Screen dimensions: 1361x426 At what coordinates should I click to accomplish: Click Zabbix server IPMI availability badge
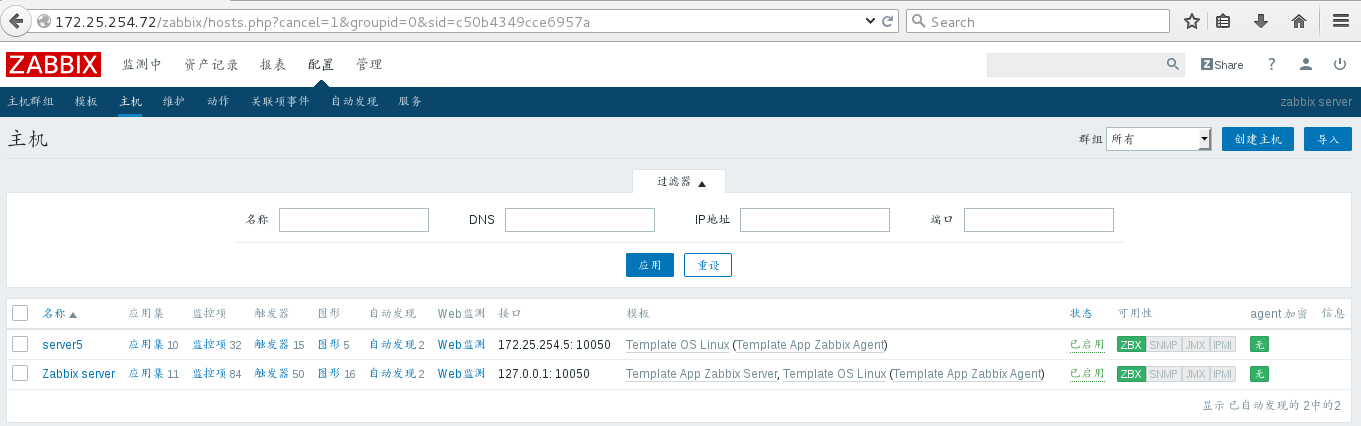[x=1223, y=373]
